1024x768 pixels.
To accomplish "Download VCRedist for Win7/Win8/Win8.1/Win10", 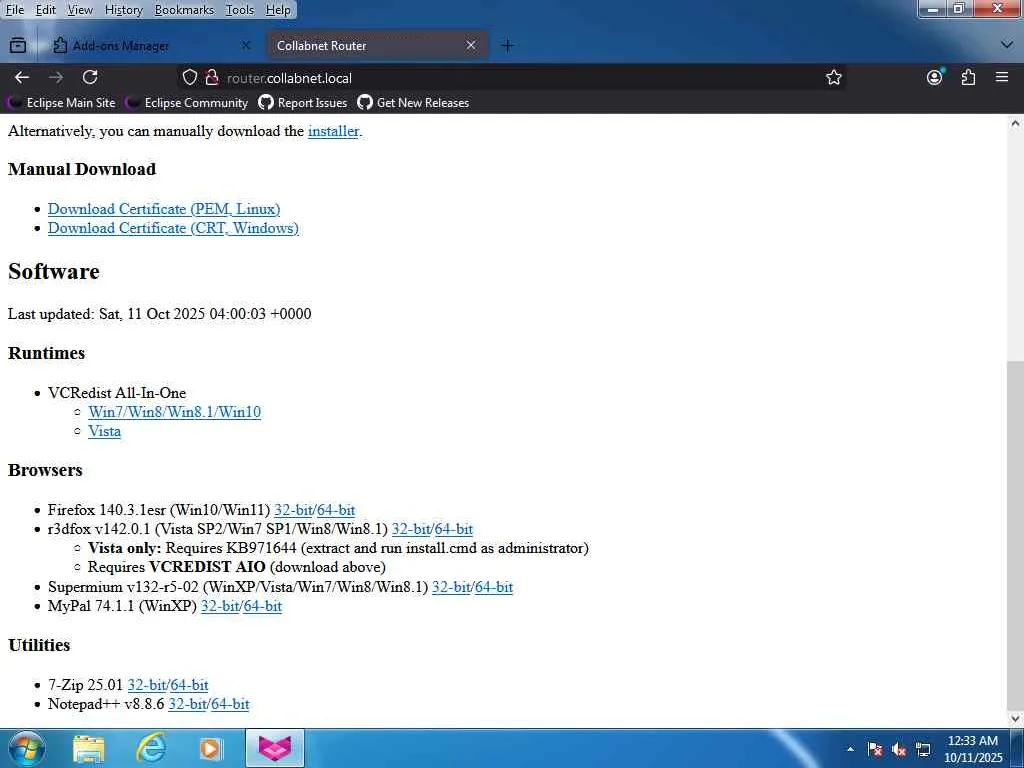I will click(x=174, y=412).
